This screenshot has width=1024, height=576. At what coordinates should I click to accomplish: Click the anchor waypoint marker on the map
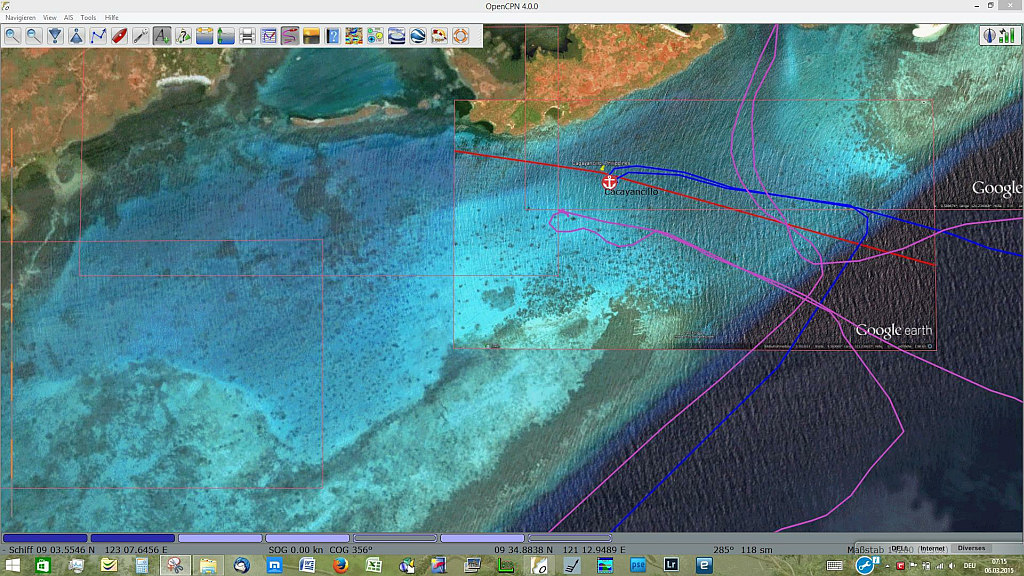point(609,181)
